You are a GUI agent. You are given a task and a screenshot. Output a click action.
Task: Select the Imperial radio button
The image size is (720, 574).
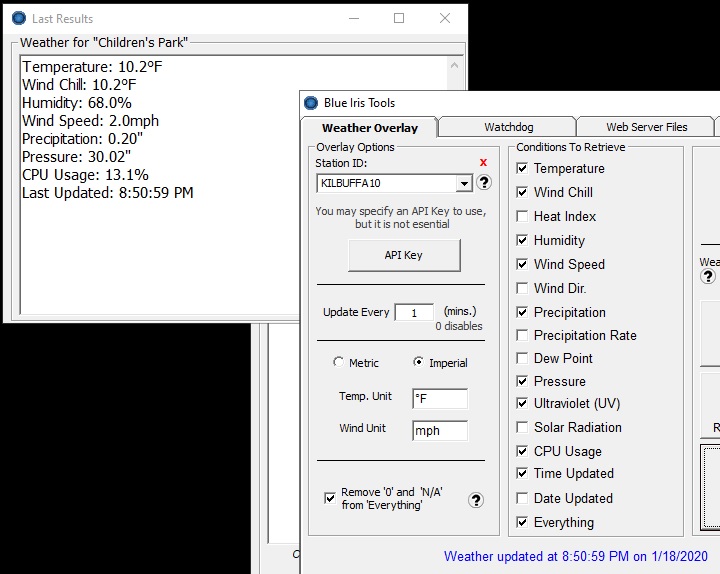click(418, 362)
